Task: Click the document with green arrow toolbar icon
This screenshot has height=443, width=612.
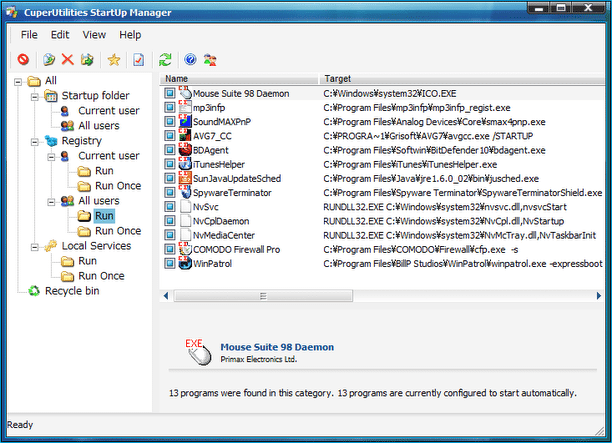Action: coord(49,59)
